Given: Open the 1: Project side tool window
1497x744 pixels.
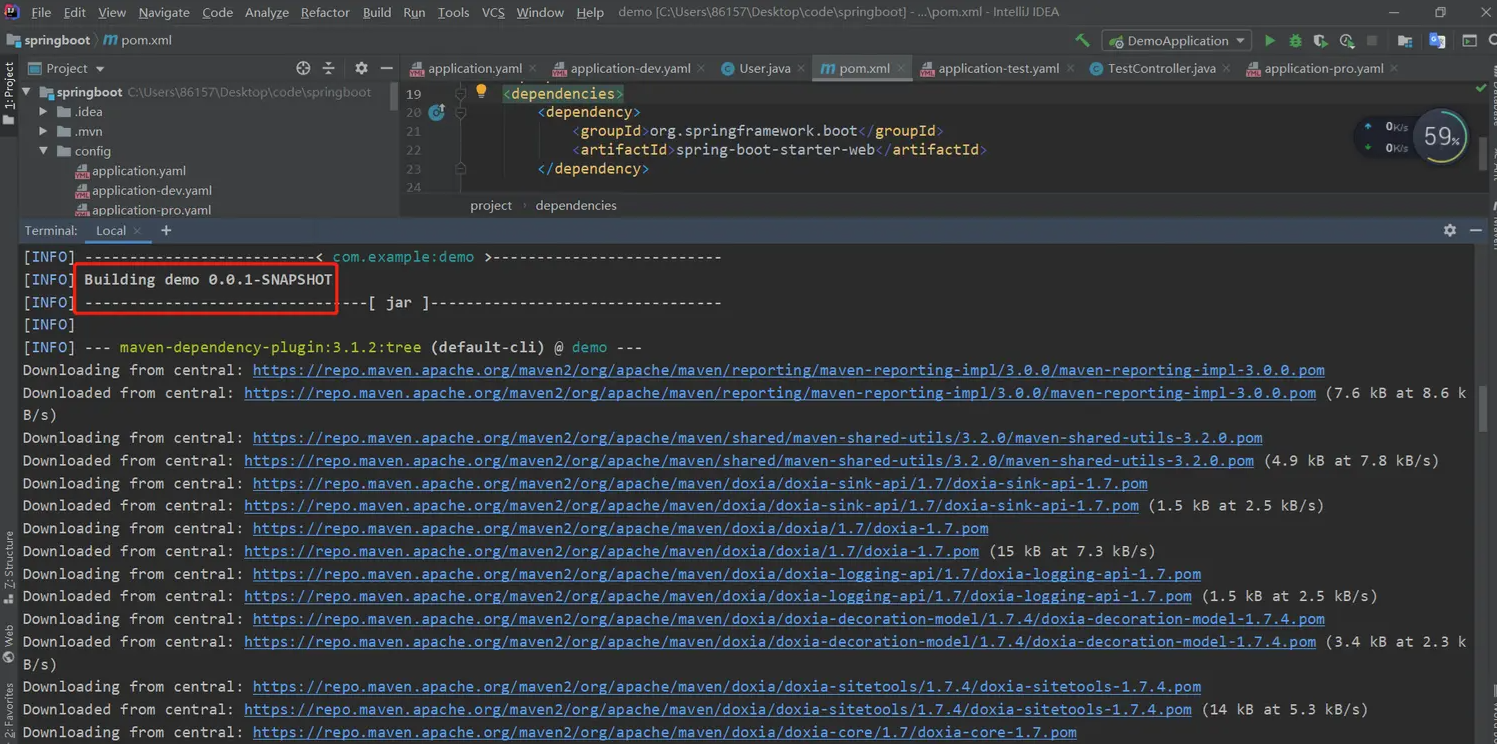Looking at the screenshot, I should [x=9, y=94].
